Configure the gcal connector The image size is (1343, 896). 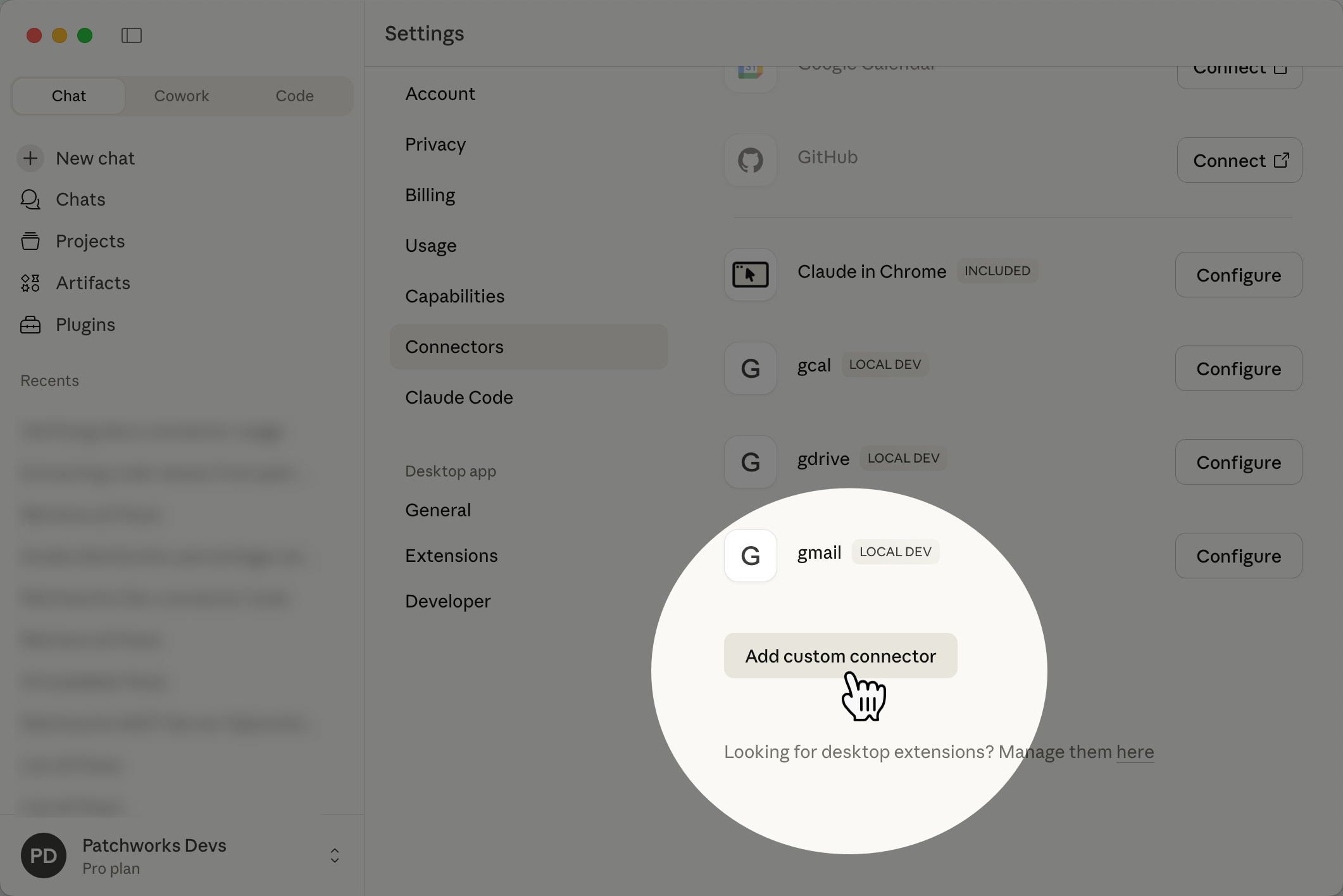point(1238,368)
